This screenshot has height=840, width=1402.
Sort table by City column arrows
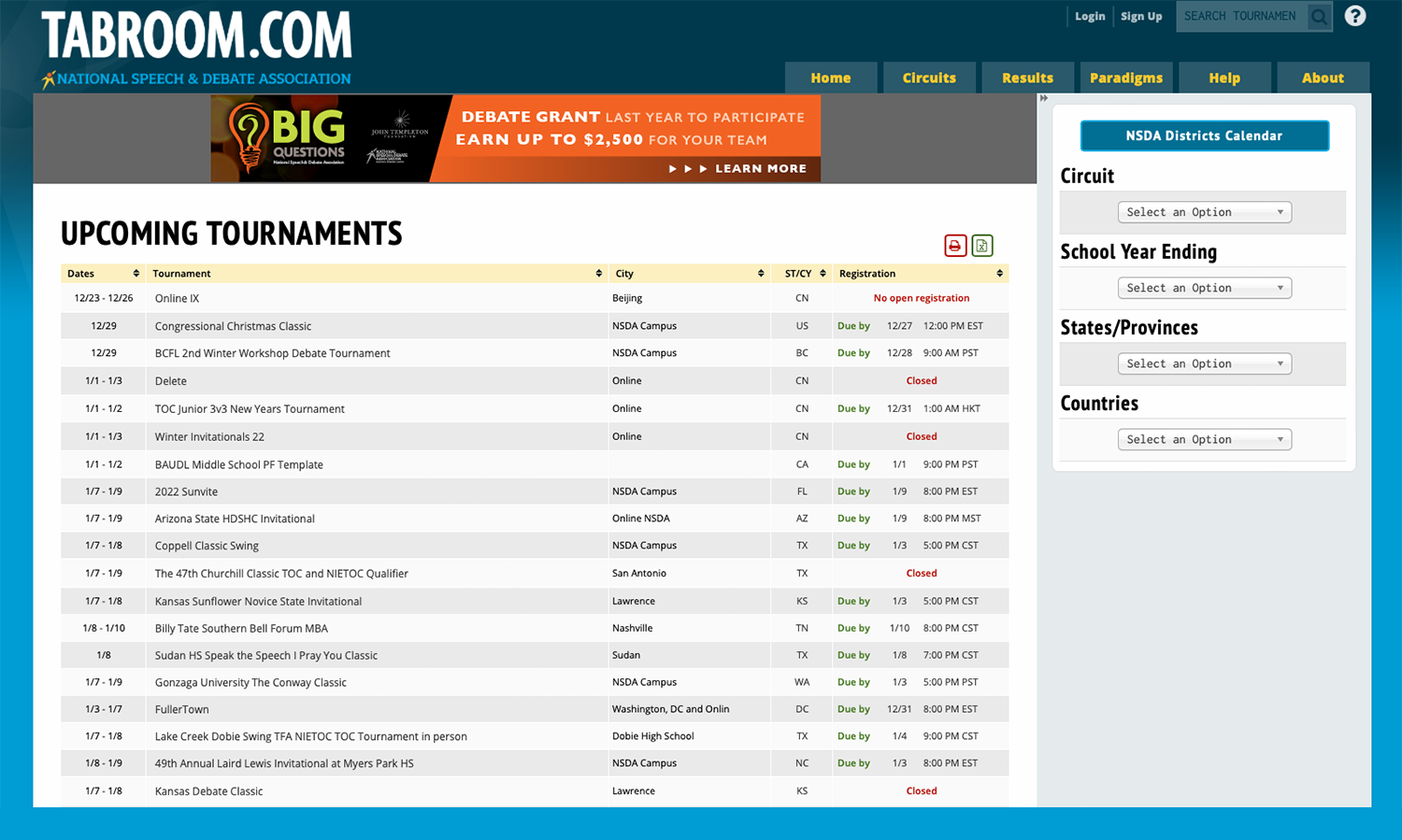tap(761, 274)
